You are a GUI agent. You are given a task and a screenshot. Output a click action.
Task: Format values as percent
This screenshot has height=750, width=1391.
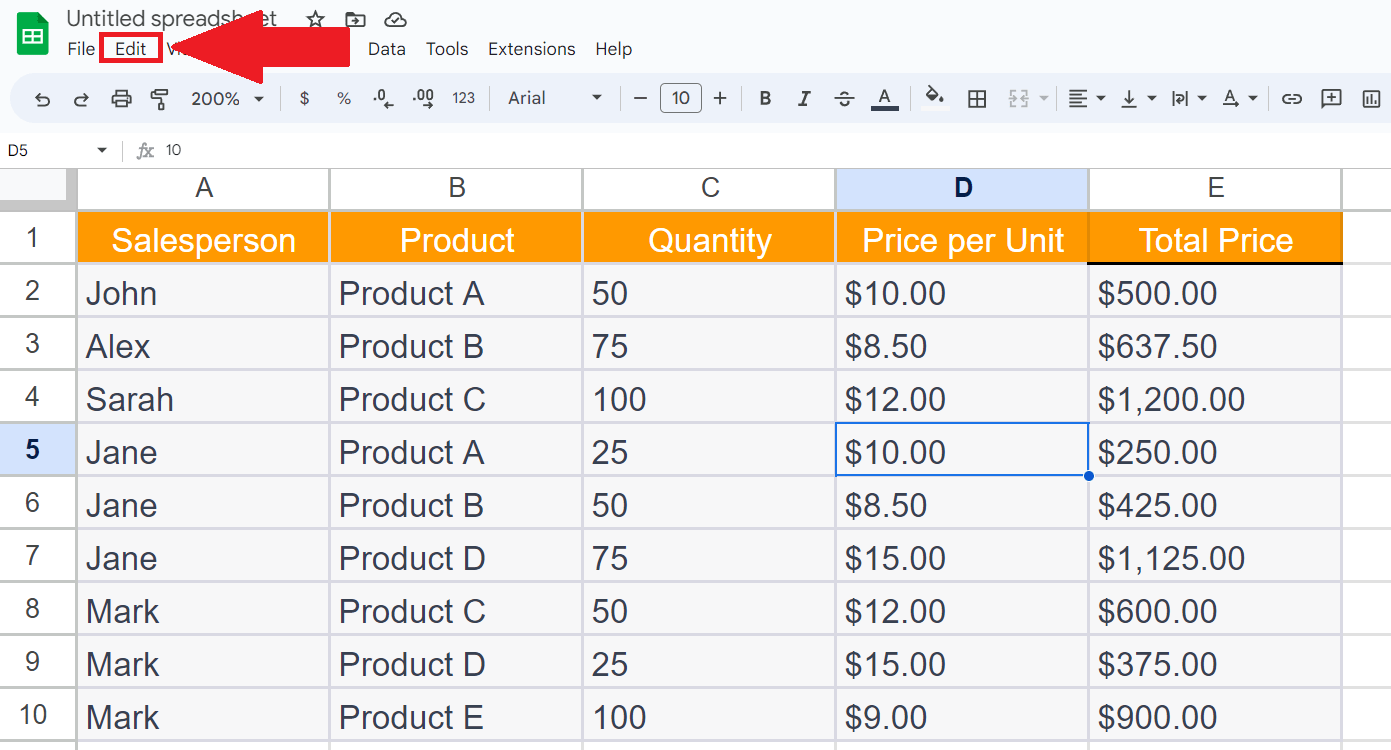pos(343,98)
